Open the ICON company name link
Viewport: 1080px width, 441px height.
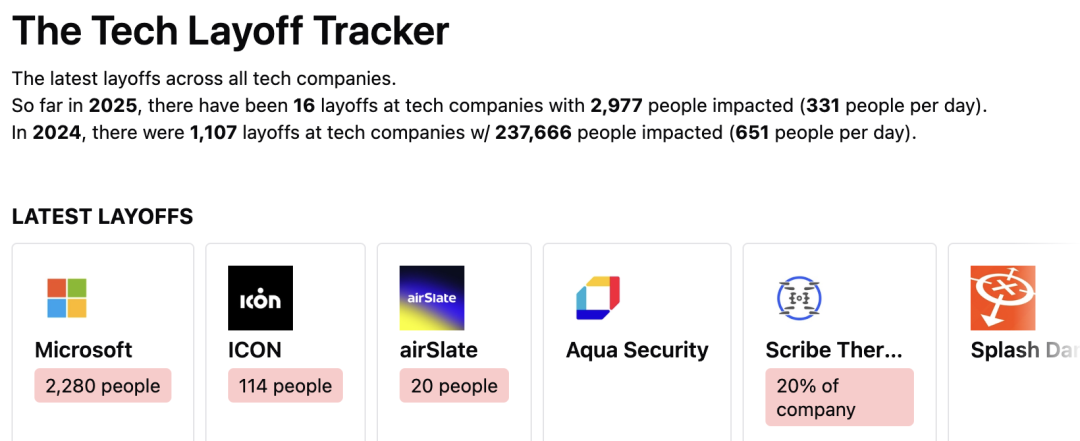tap(255, 350)
